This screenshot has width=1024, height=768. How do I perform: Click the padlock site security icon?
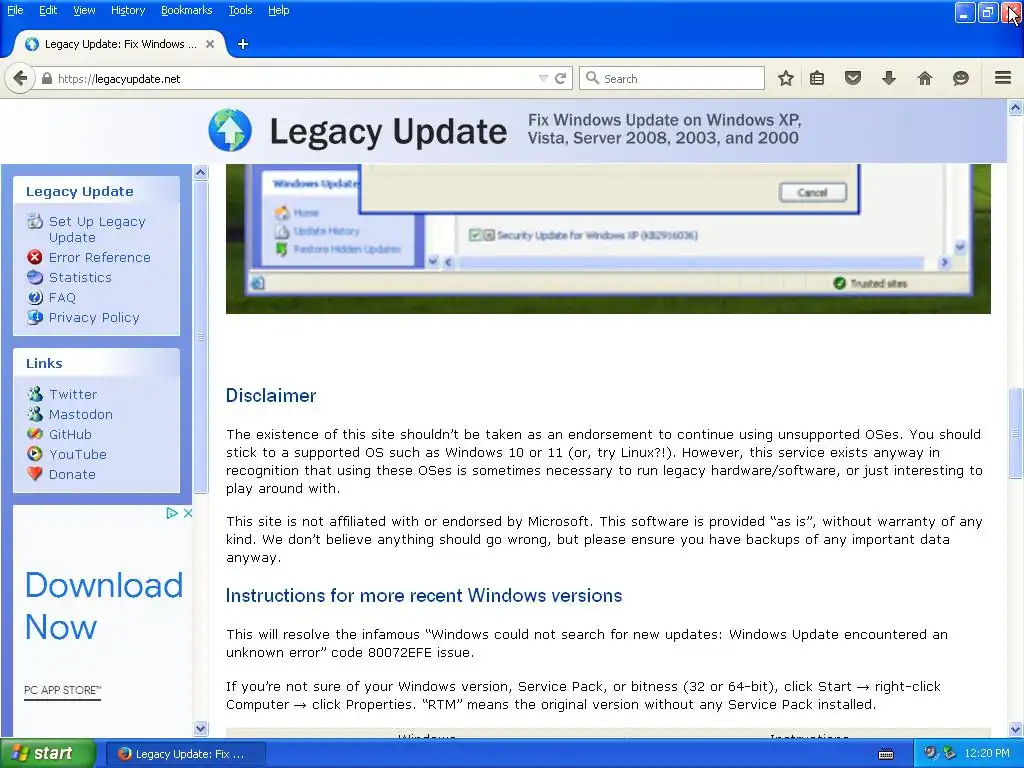(x=46, y=78)
